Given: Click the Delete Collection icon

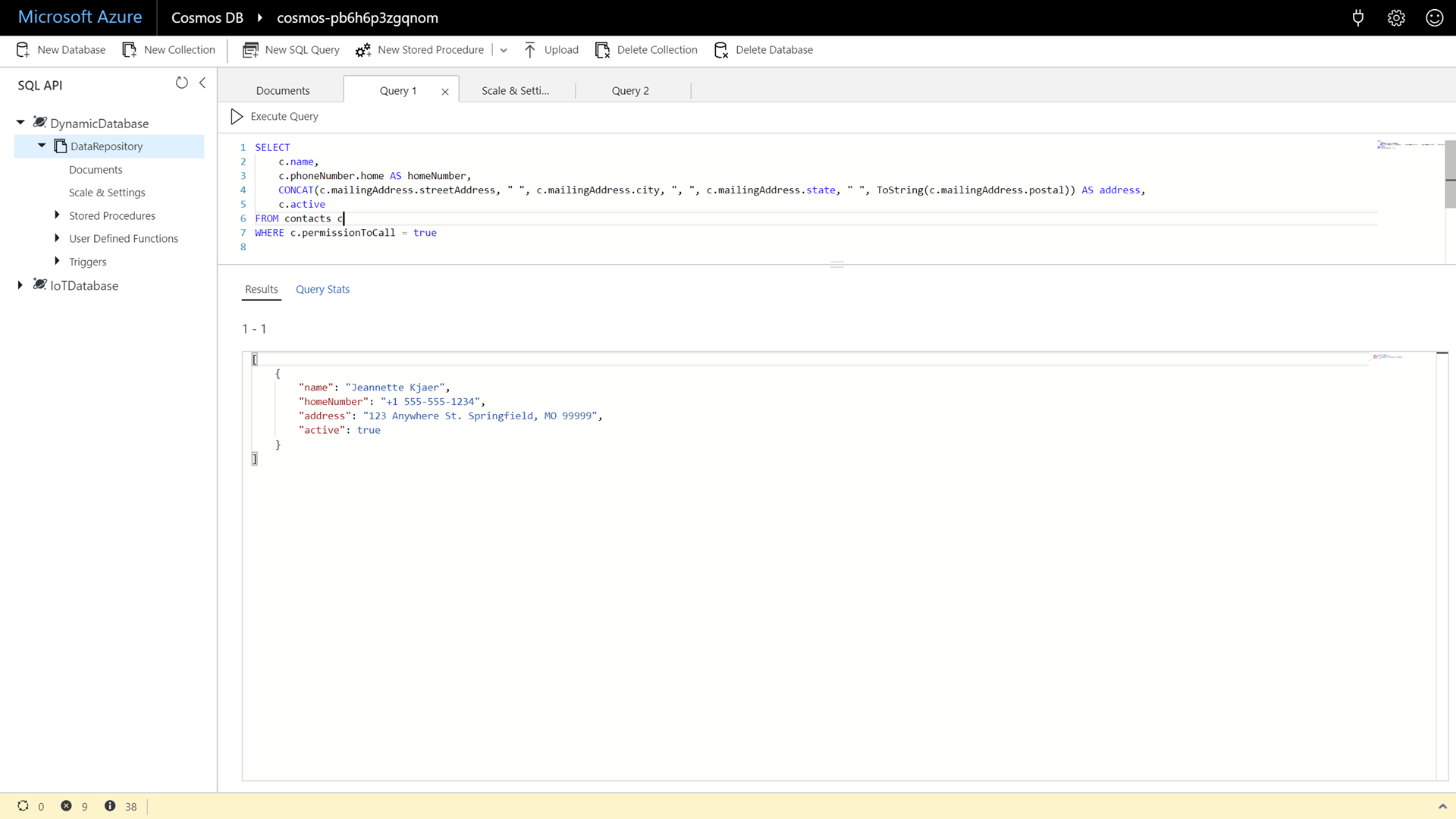Looking at the screenshot, I should point(602,50).
